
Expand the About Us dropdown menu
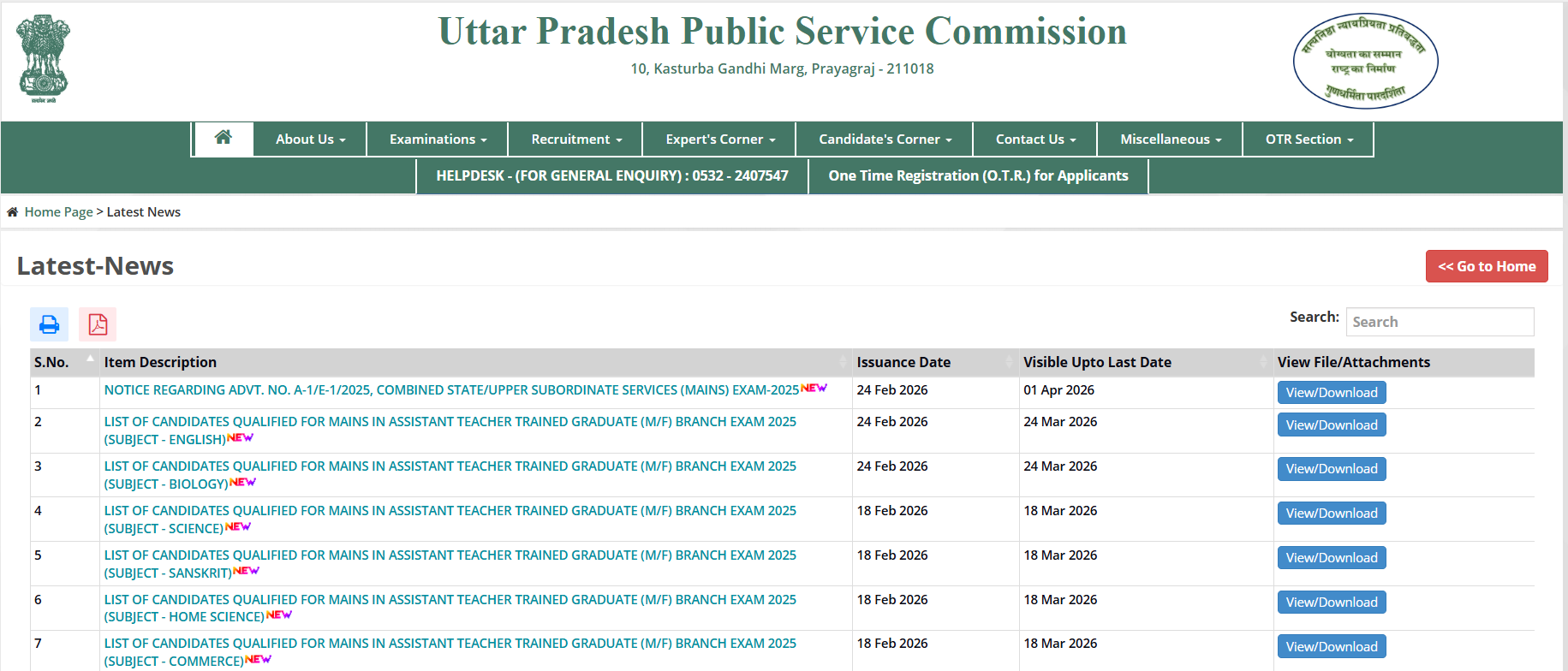(310, 140)
